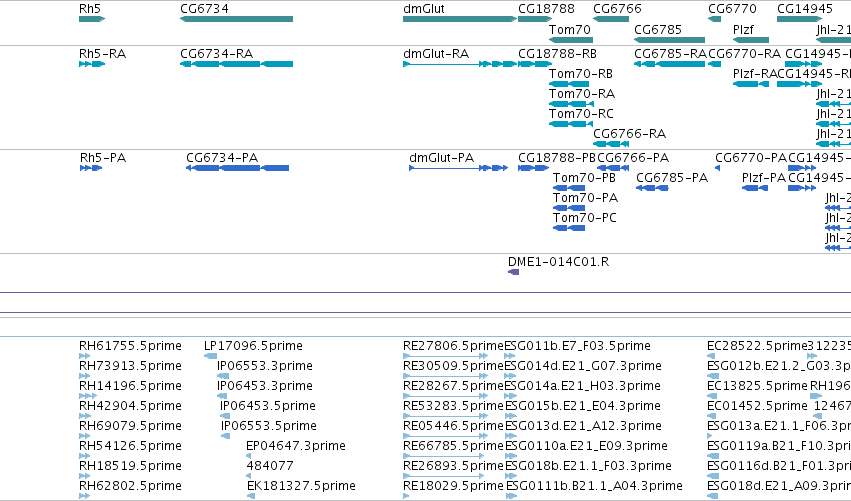Select the CG14945 gene label
The image size is (851, 501).
805,9
